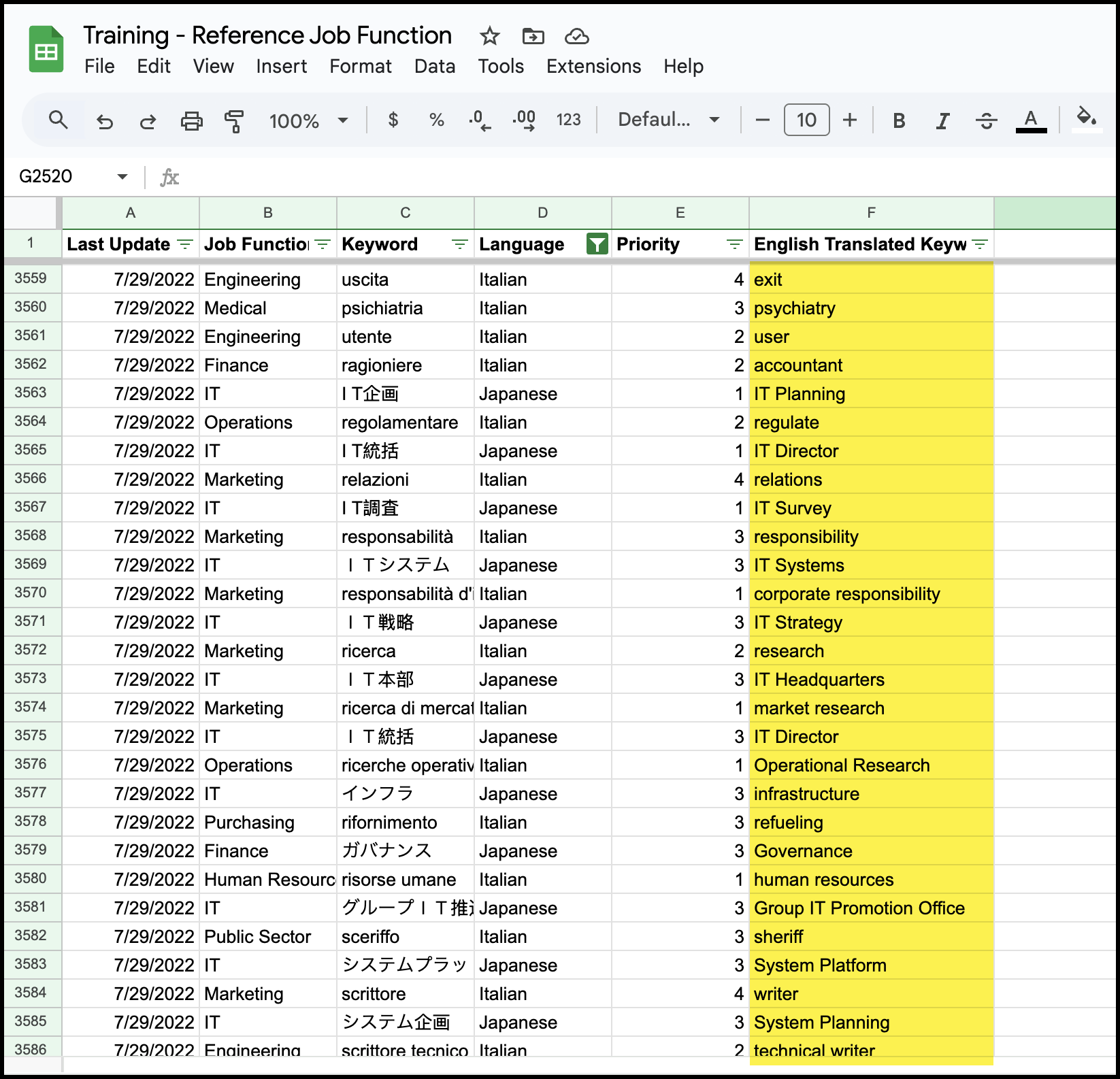Select row 3563 header

click(x=31, y=393)
